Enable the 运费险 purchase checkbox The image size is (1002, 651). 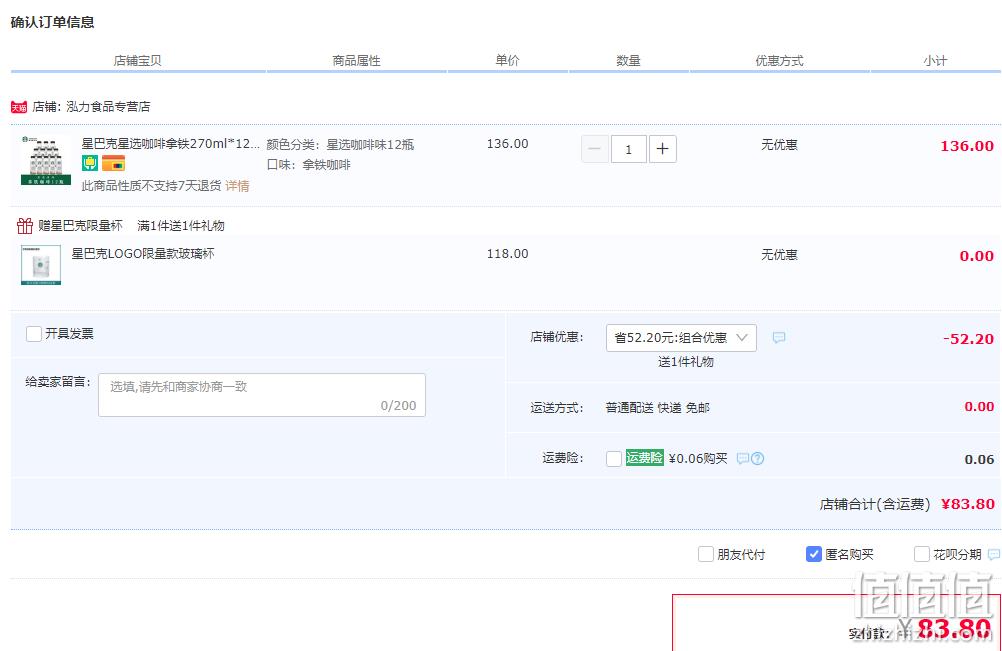tap(613, 459)
